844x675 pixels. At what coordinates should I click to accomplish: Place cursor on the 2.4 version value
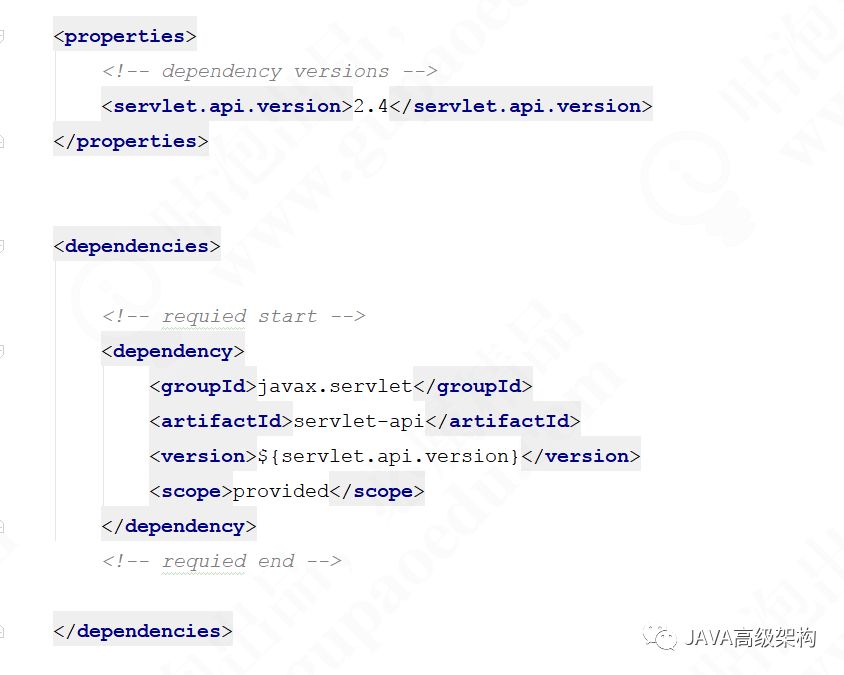tap(371, 106)
